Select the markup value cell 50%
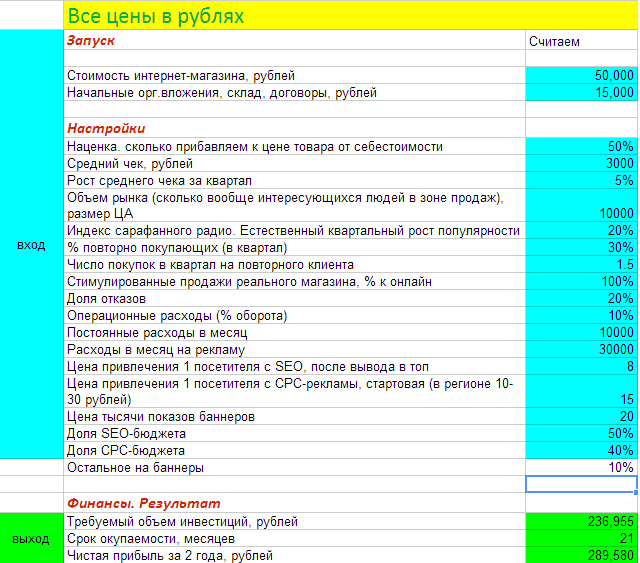 click(581, 146)
